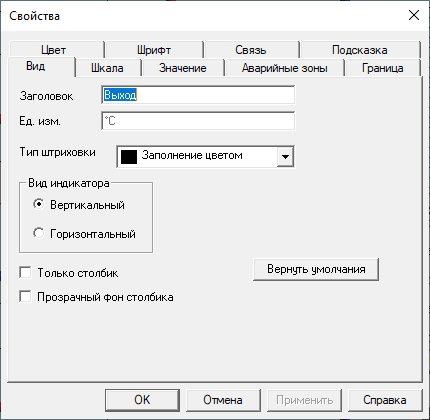Screen dimensions: 430x420
Task: Click the Отмена button
Action: click(223, 400)
